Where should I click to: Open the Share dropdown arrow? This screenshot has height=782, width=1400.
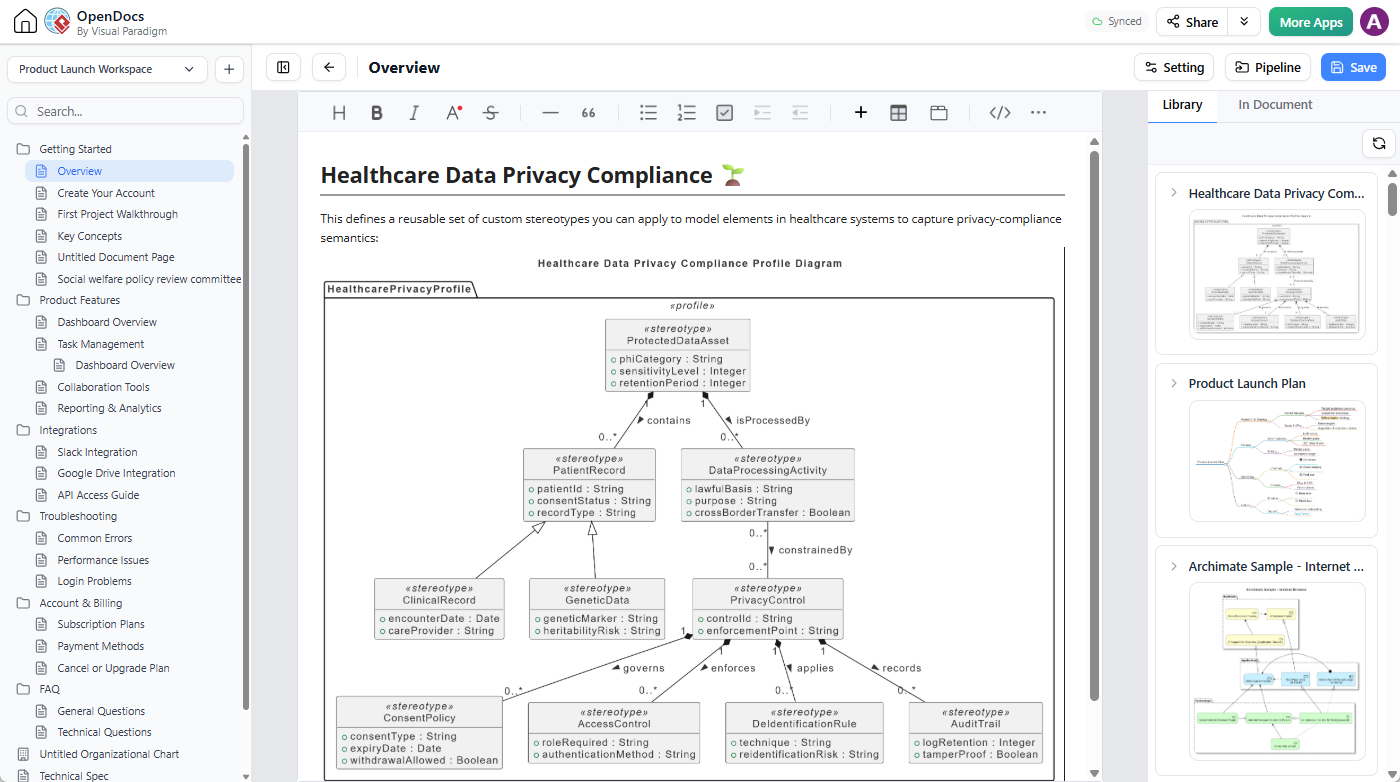tap(1244, 22)
